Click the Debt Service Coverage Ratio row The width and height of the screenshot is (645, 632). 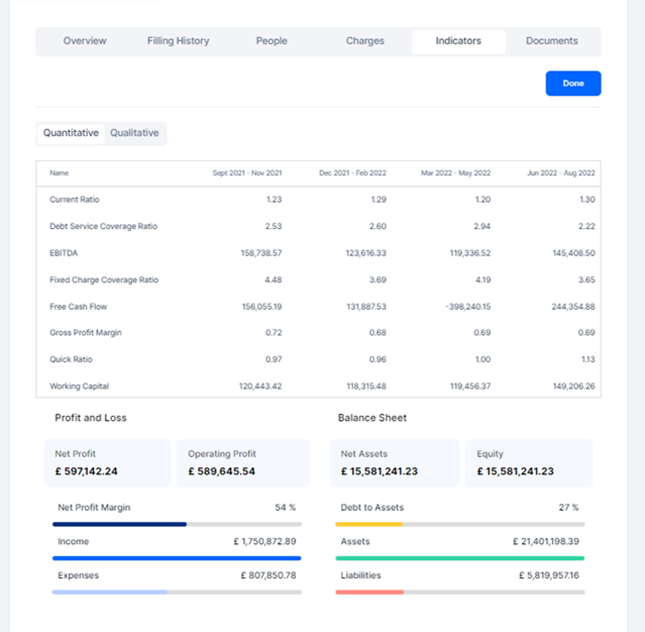tap(103, 226)
